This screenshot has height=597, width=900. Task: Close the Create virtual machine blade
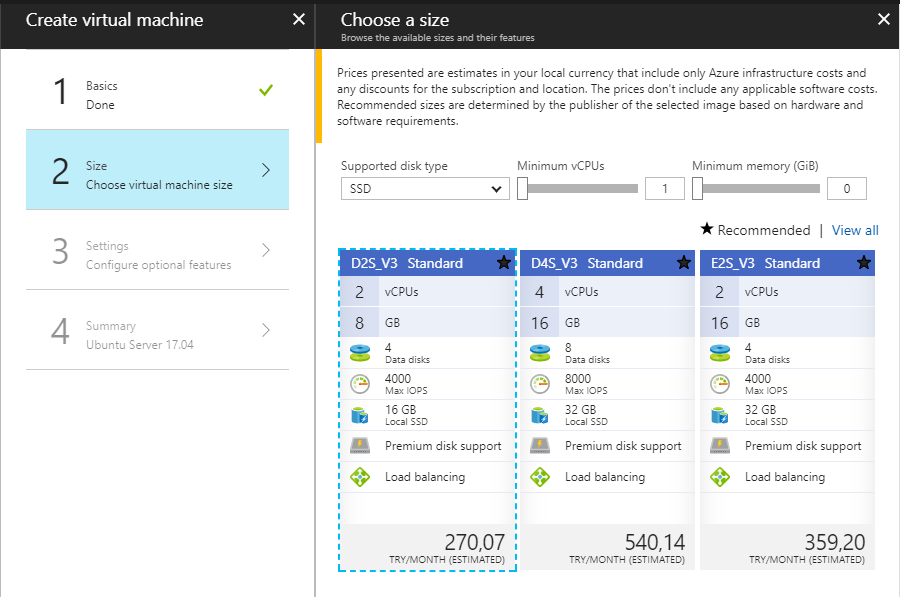(x=299, y=20)
